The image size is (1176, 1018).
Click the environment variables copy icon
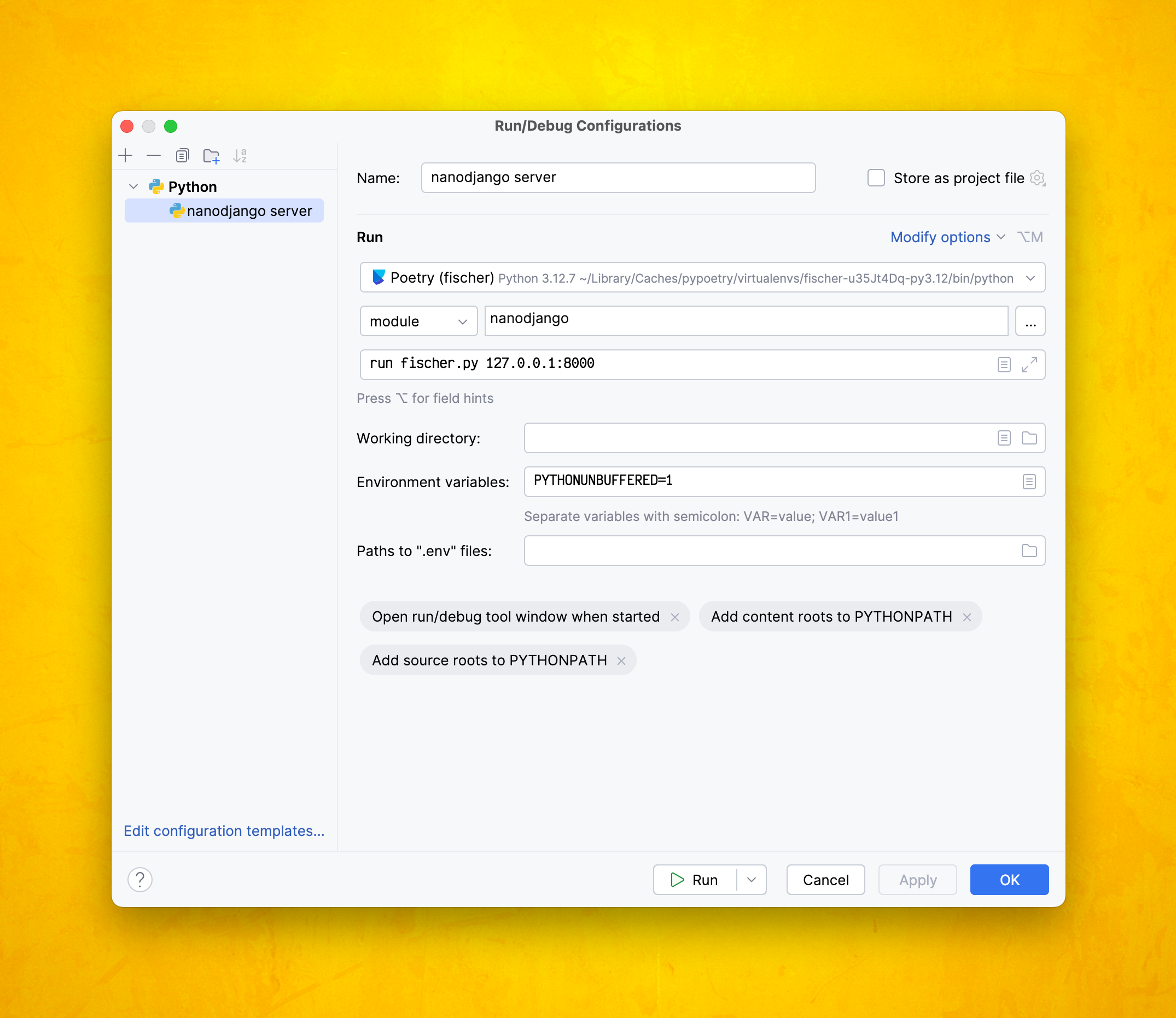(x=1029, y=481)
